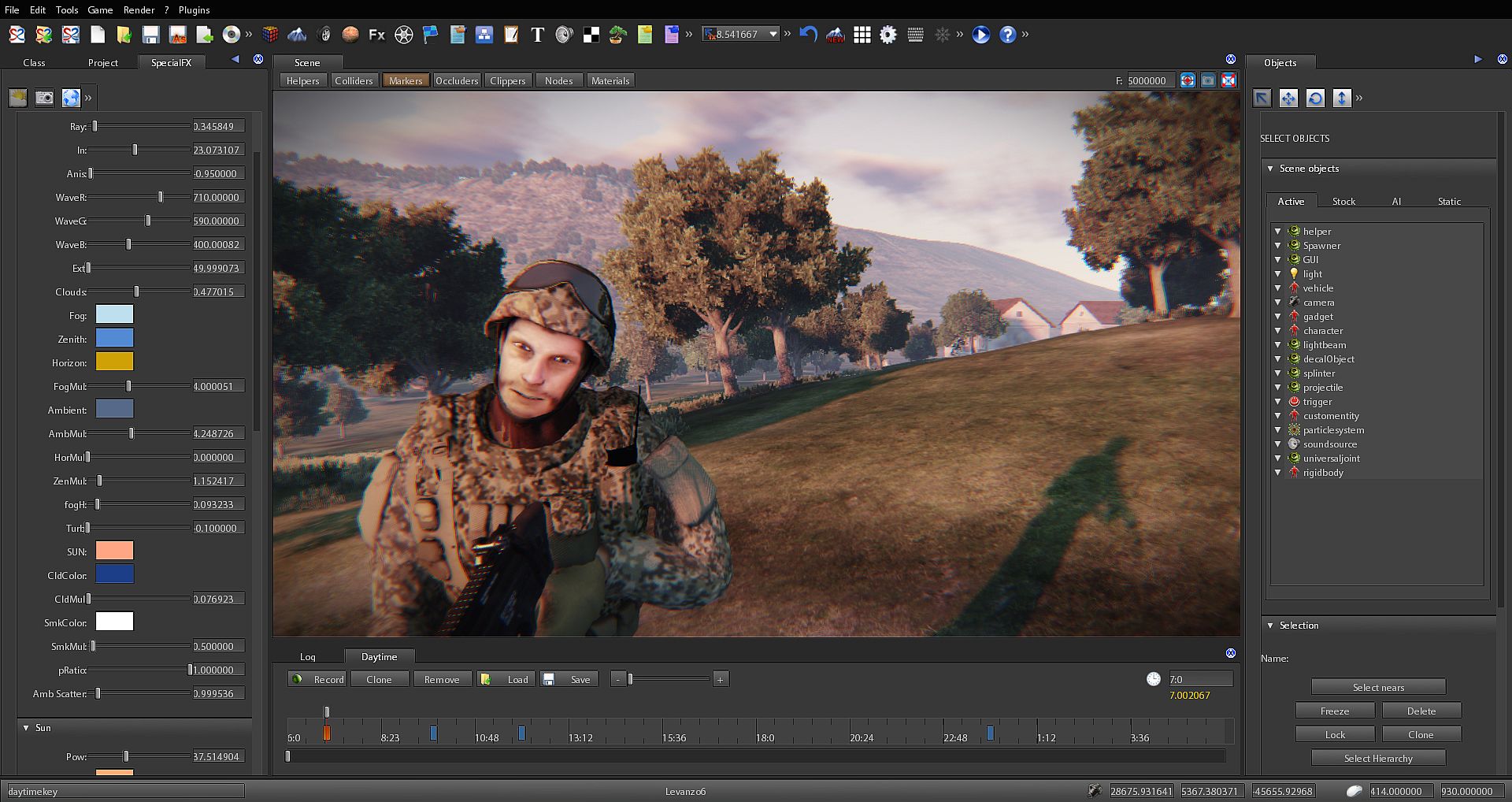Open the Fx effects tool

[x=377, y=35]
